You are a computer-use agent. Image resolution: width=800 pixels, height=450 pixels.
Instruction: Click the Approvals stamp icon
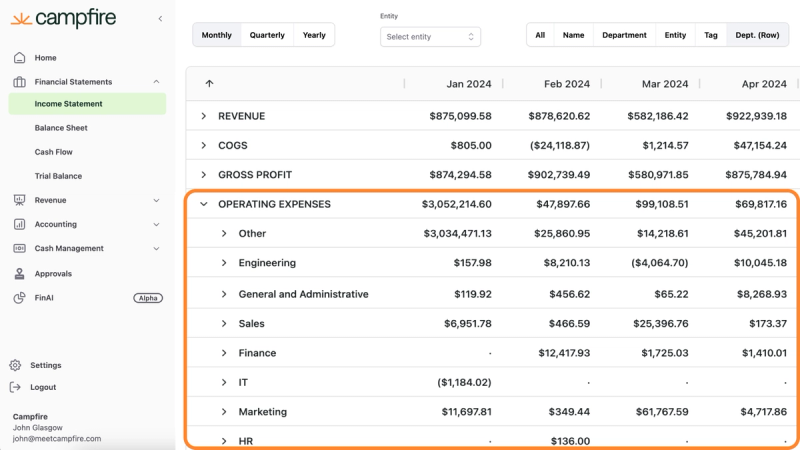(19, 273)
